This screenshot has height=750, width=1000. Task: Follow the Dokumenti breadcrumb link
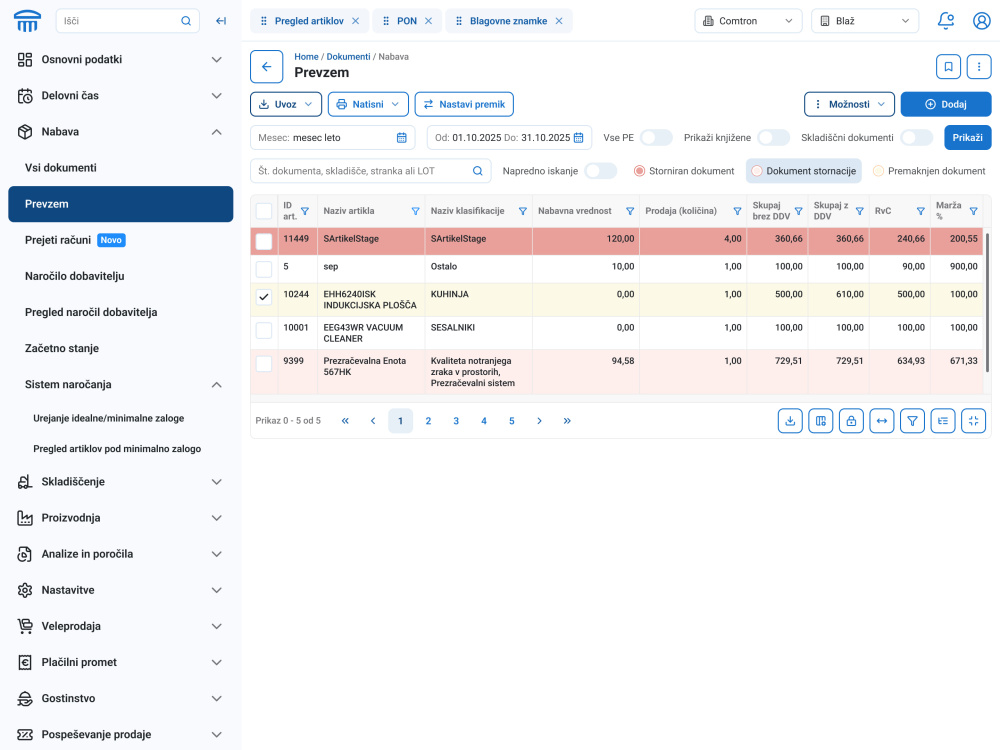click(348, 57)
